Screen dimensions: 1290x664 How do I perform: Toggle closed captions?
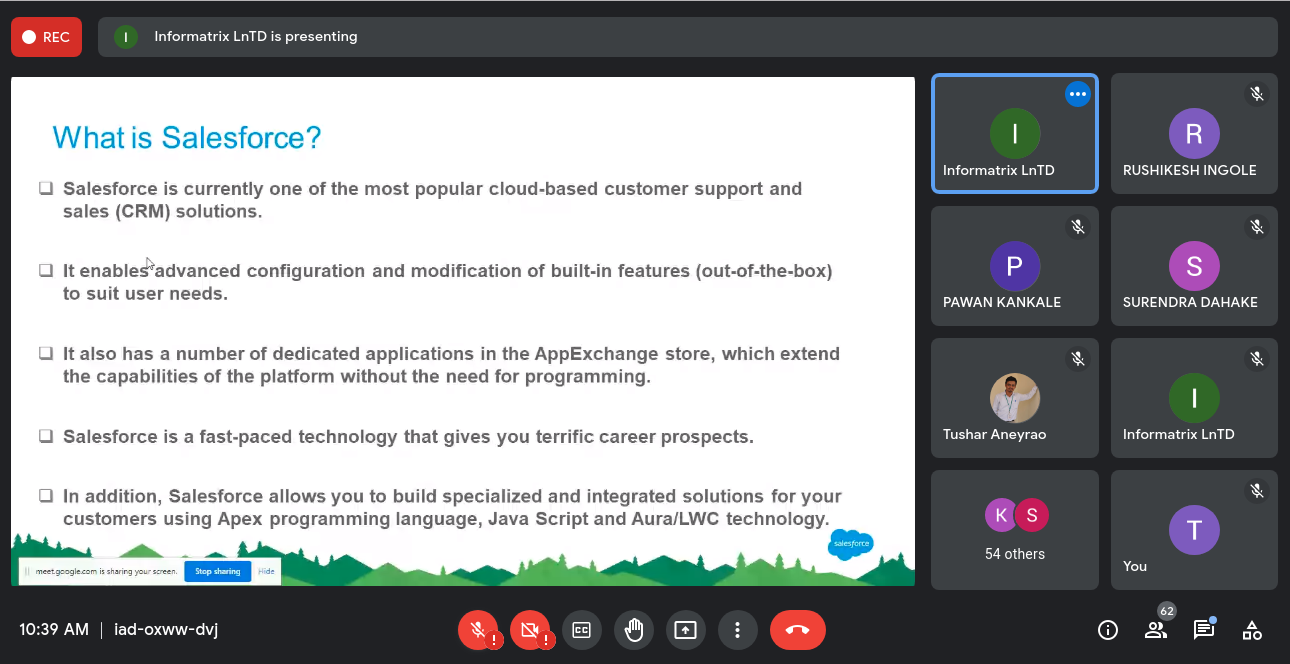582,630
